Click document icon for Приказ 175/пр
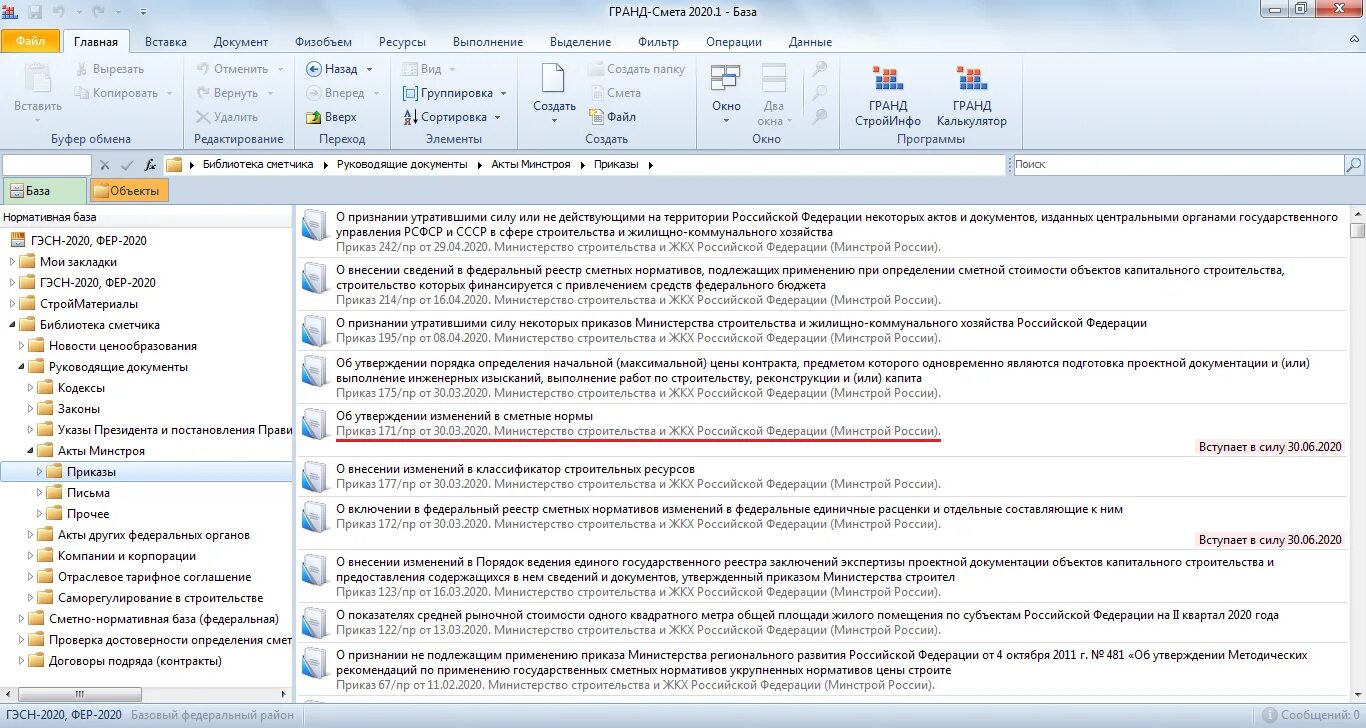The width and height of the screenshot is (1366, 728). (315, 370)
